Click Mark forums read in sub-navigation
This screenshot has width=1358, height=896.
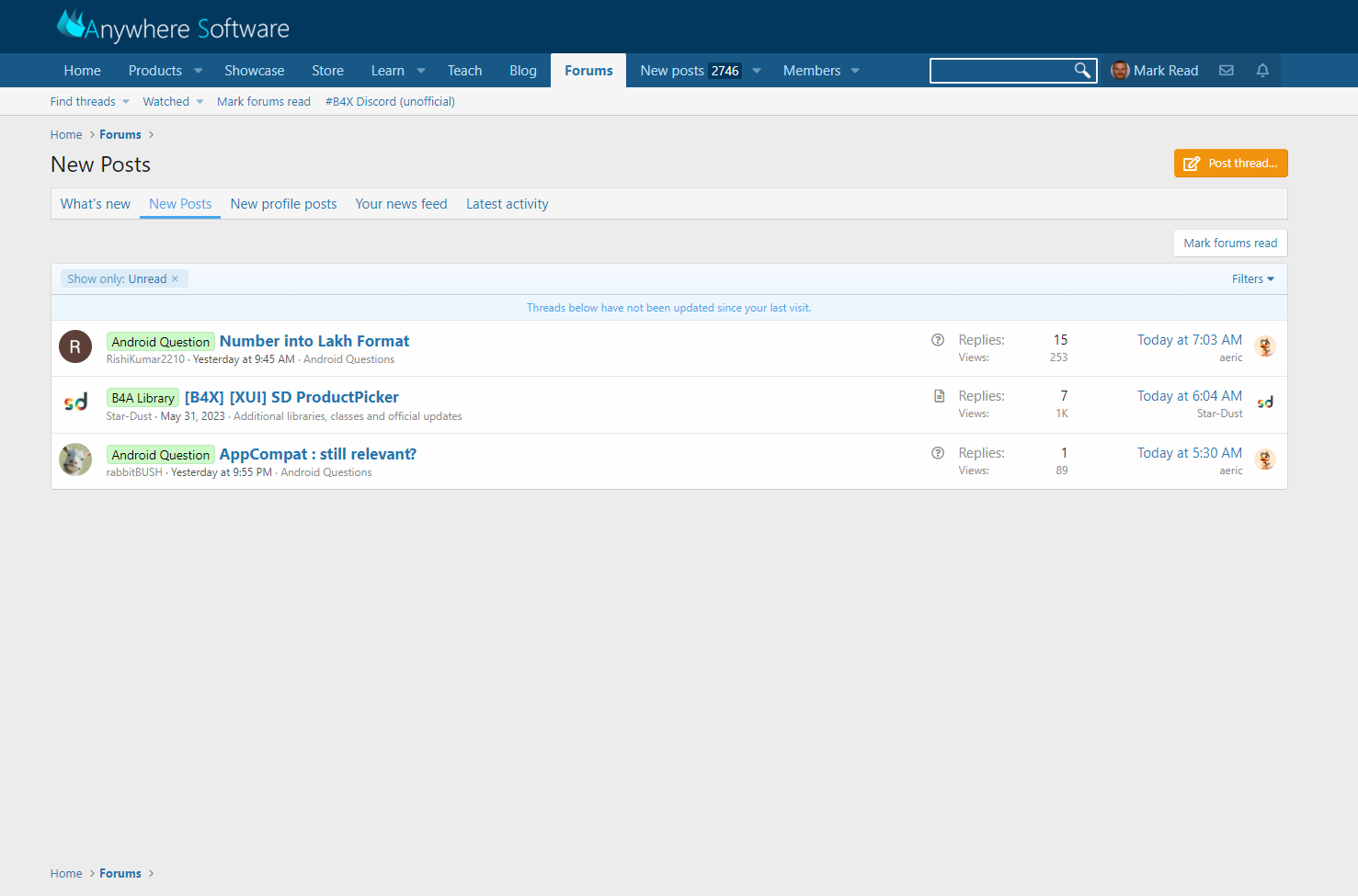tap(264, 102)
